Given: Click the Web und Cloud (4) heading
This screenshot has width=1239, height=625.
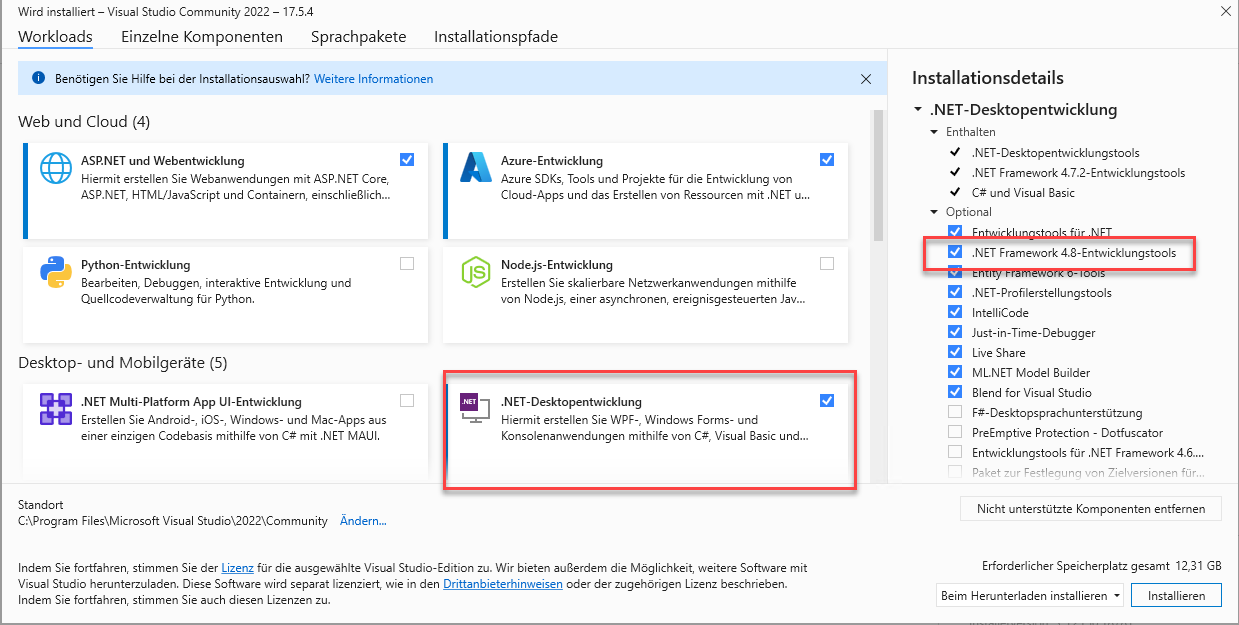Looking at the screenshot, I should point(84,122).
